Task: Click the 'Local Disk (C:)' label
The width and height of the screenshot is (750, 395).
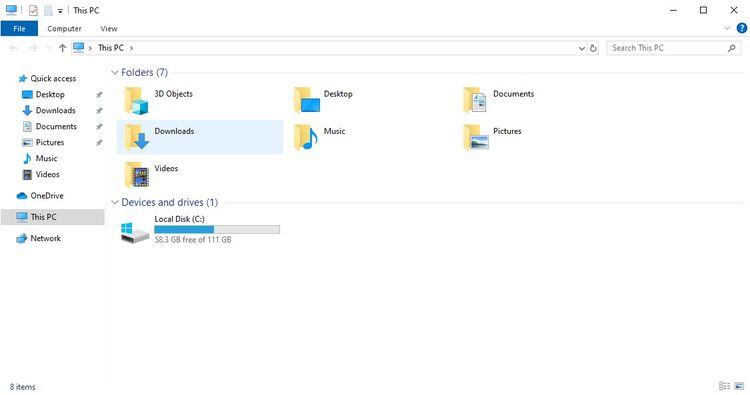Action: click(x=179, y=219)
